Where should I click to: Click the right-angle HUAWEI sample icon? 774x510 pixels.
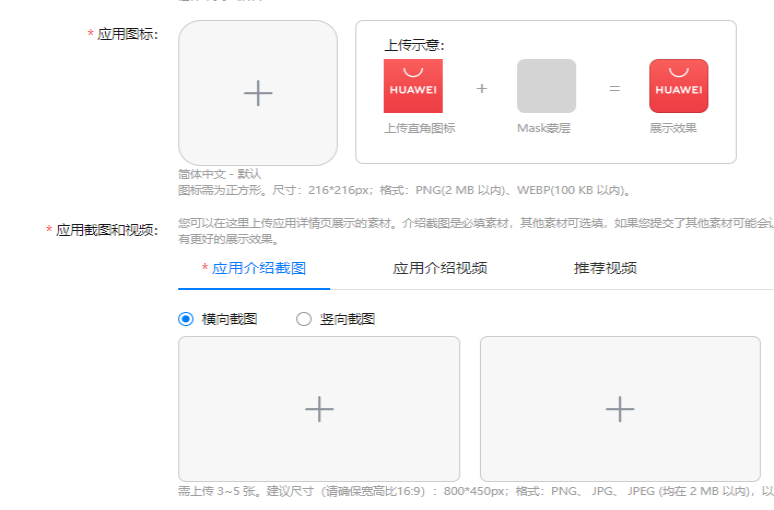coord(413,86)
